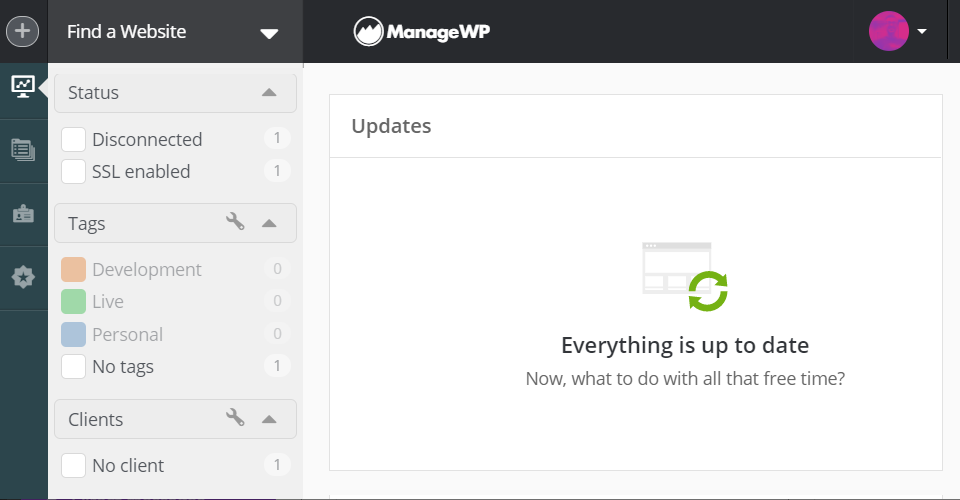Select the green Live tag swatch
960x500 pixels.
pos(73,302)
